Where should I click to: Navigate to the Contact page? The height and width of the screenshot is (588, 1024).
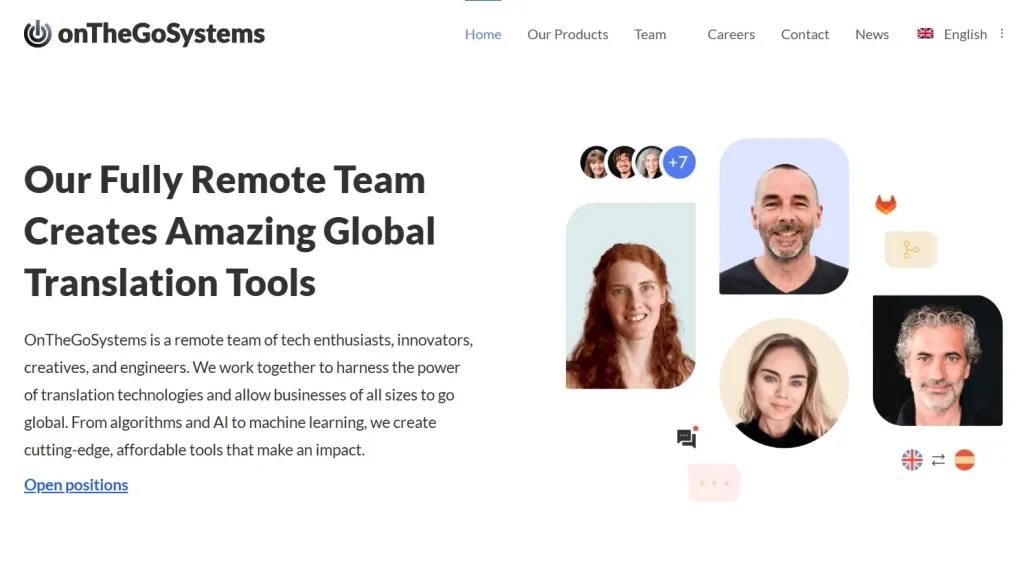[805, 34]
